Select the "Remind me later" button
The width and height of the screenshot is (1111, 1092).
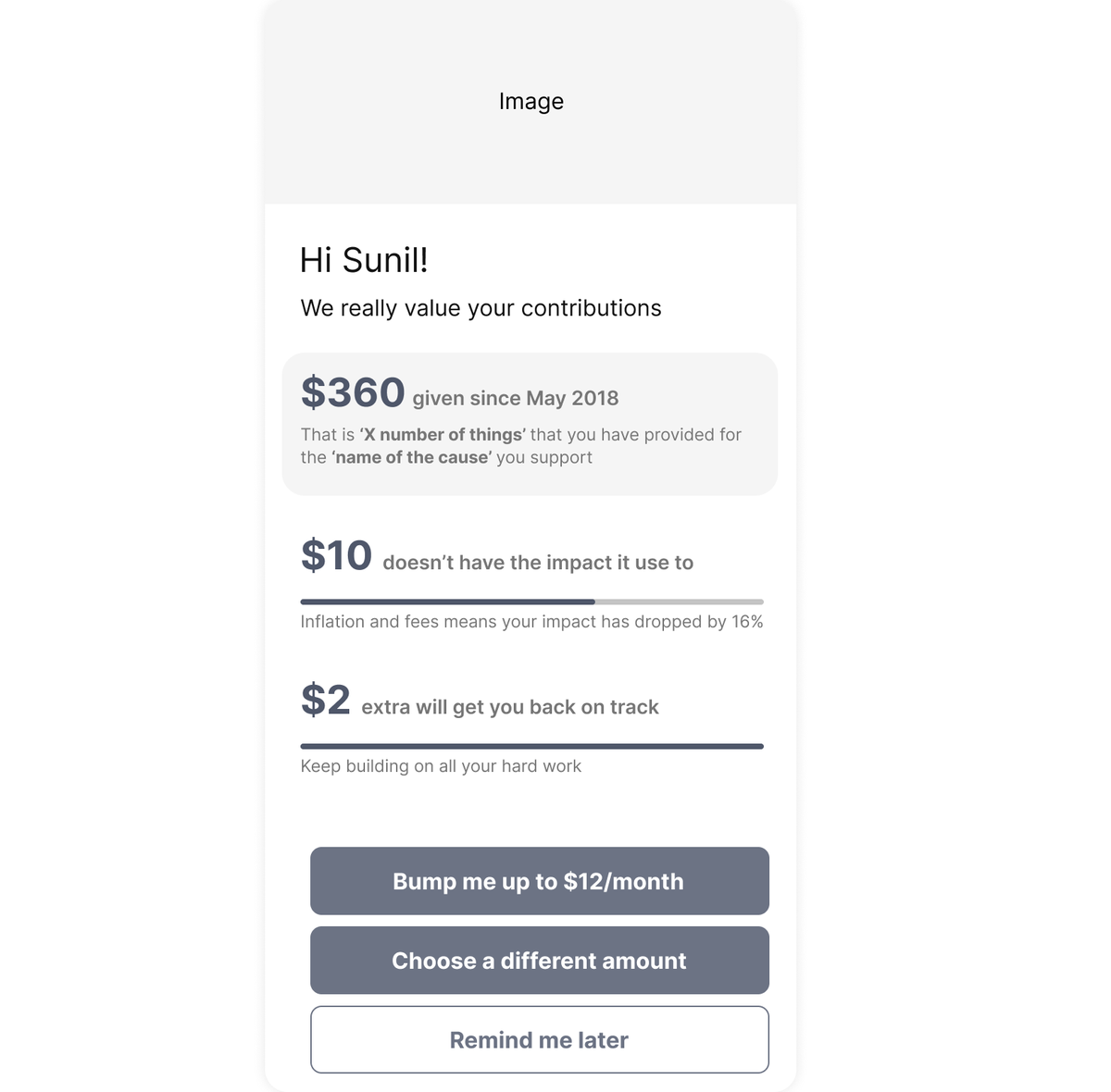(x=539, y=1040)
